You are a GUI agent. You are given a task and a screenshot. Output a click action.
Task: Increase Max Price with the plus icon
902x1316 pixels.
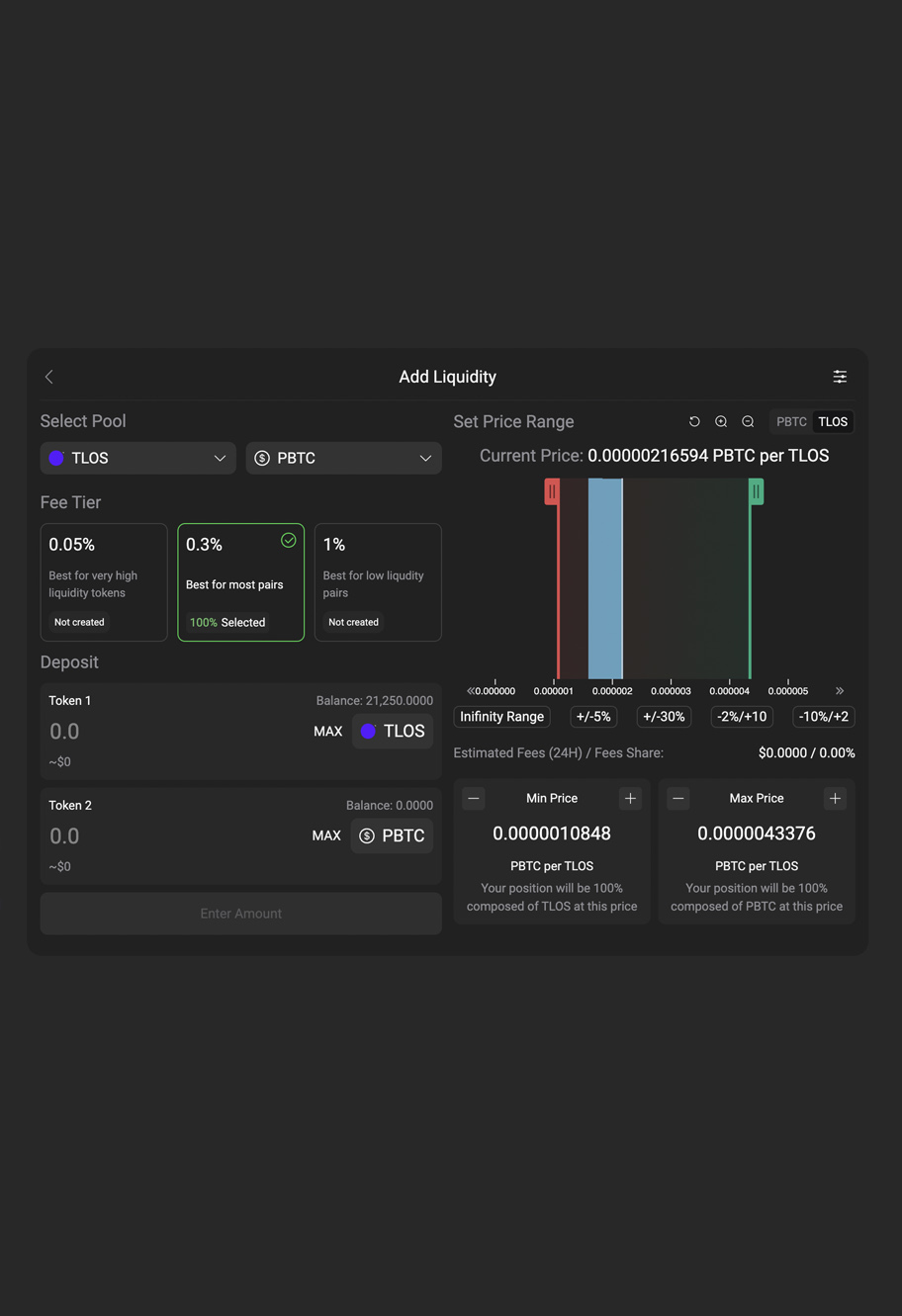[835, 798]
